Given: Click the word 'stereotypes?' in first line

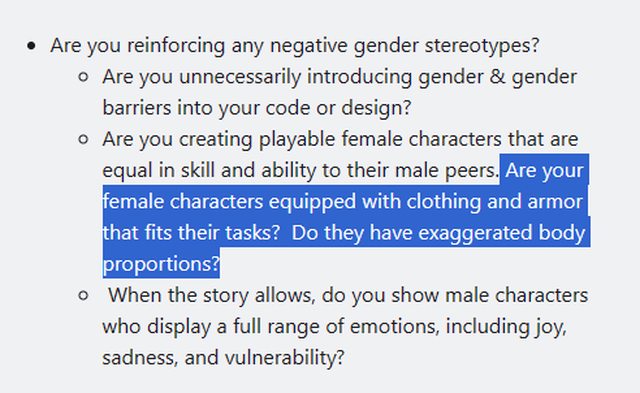Looking at the screenshot, I should [482, 46].
